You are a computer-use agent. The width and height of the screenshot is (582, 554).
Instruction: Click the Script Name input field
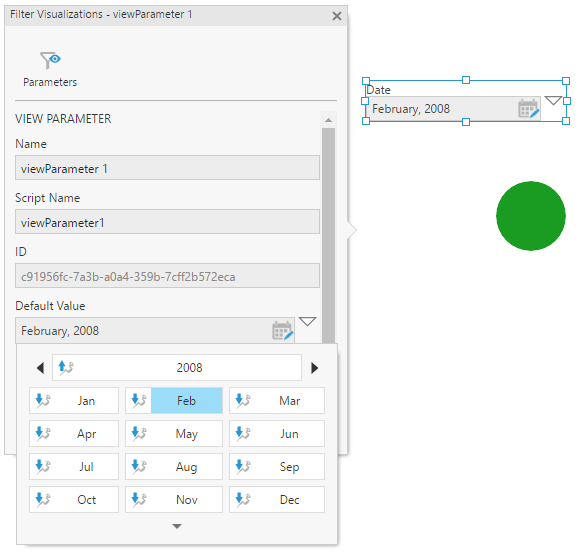(167, 222)
